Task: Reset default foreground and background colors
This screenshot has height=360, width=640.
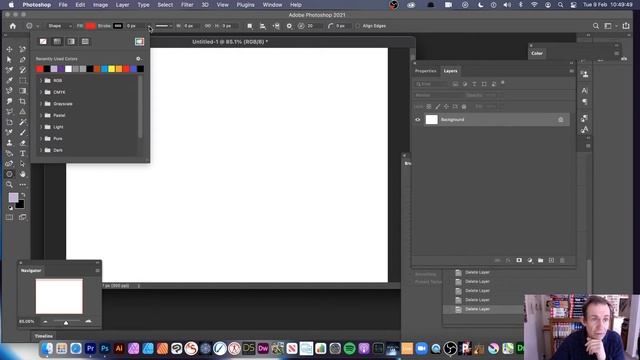Action: (11, 208)
